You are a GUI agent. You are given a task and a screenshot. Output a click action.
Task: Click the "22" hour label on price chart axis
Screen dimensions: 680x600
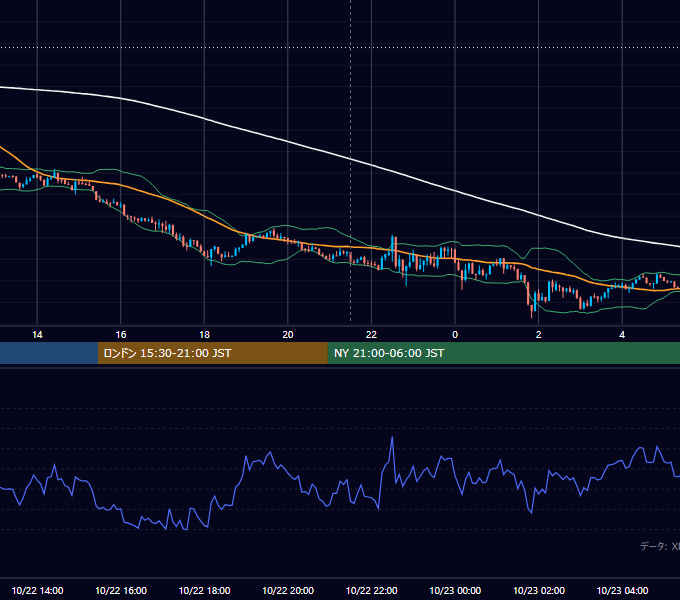point(371,335)
